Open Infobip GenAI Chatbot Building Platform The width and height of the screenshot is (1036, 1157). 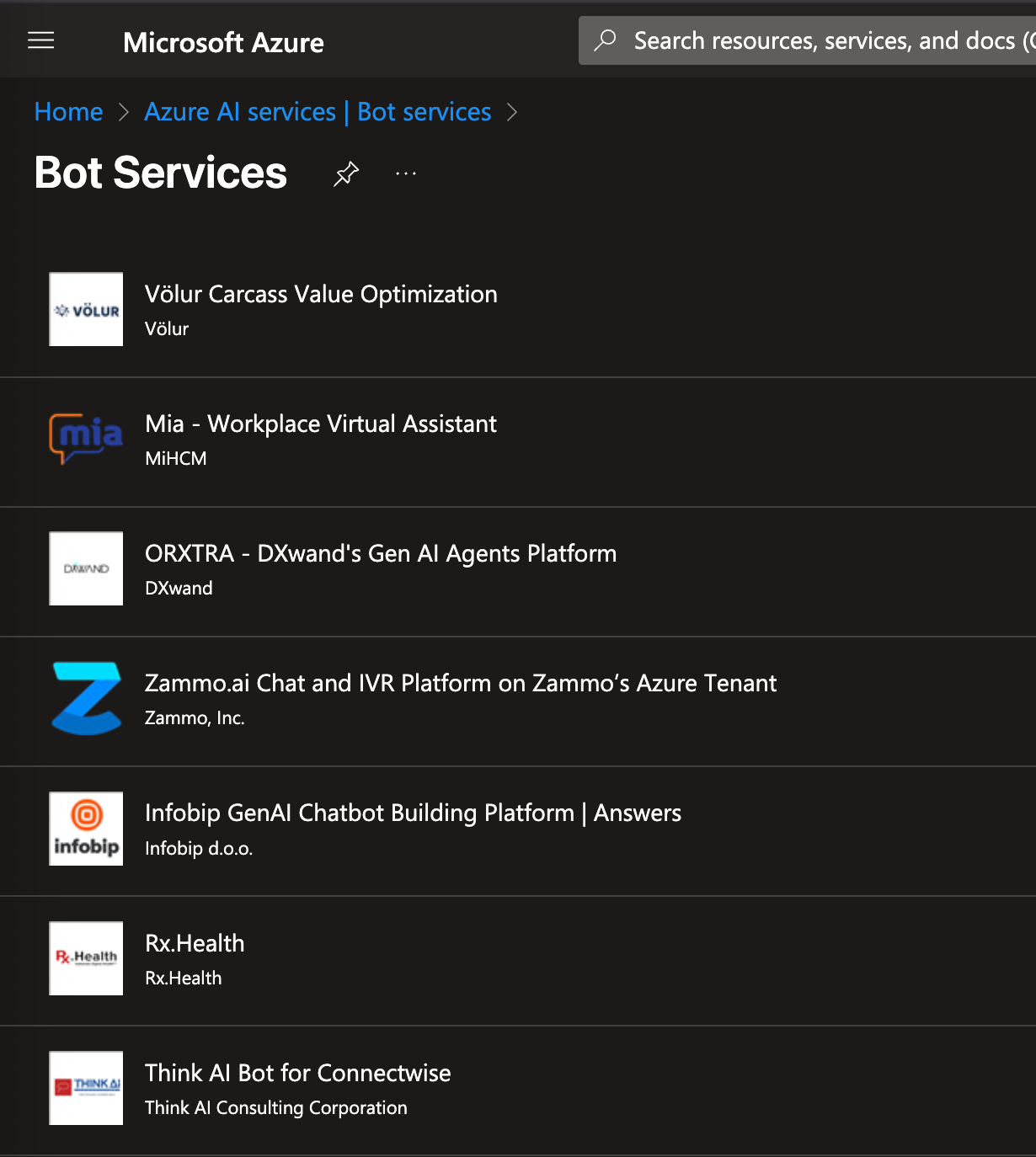413,813
